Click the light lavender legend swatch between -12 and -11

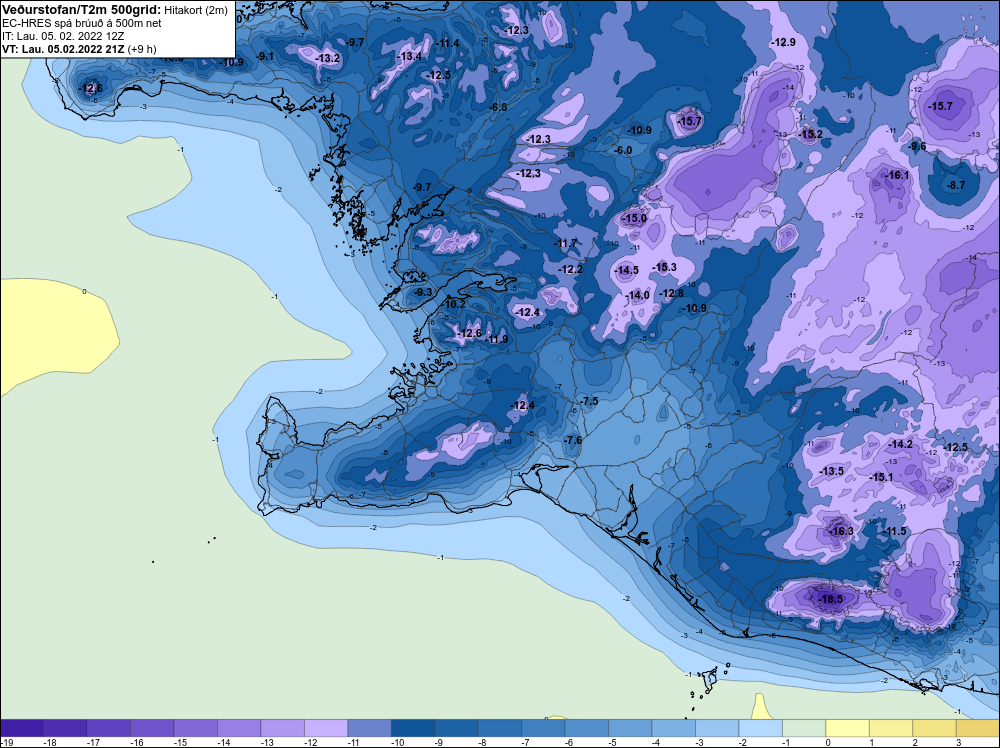326,728
